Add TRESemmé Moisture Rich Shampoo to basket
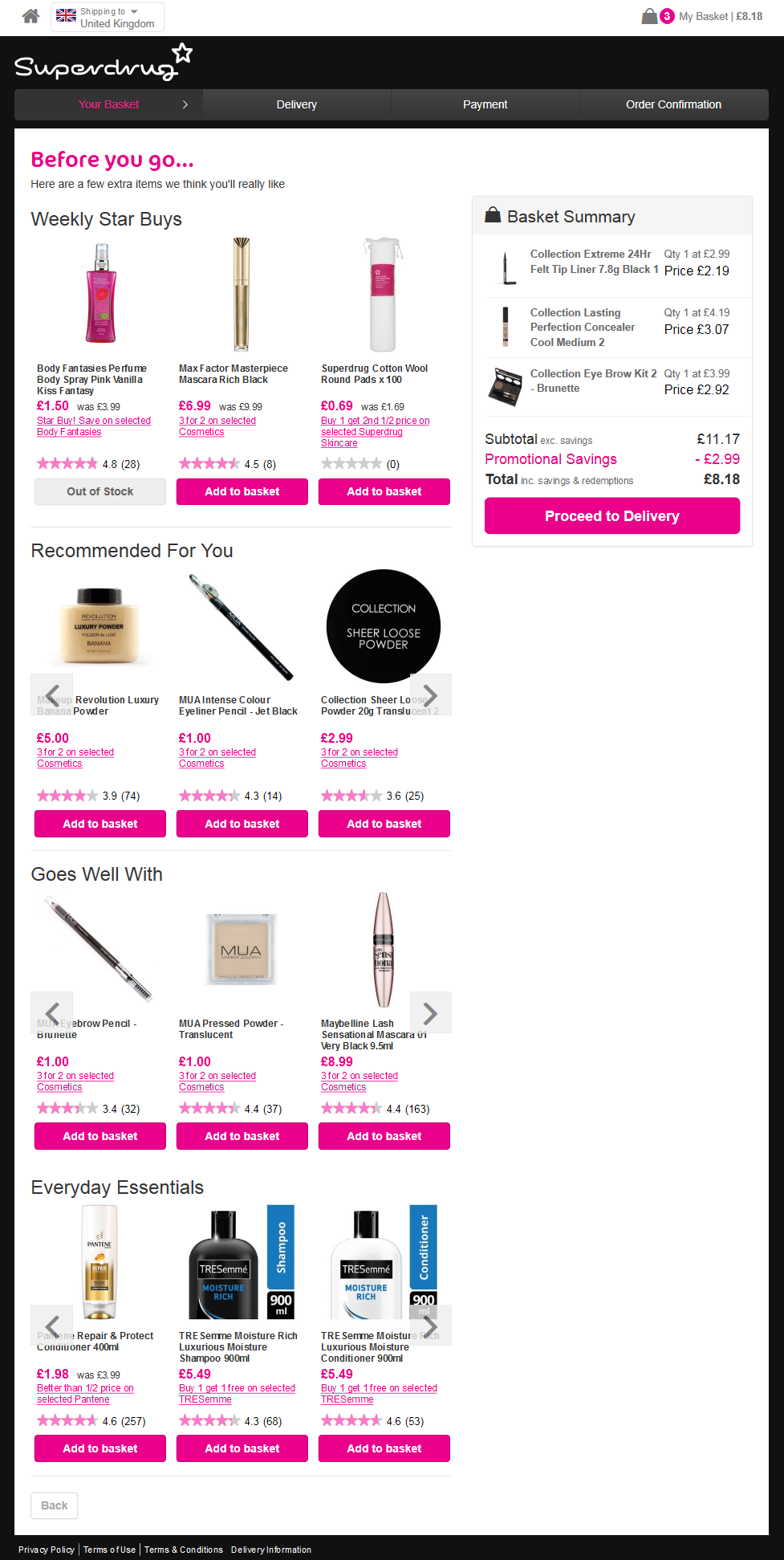The height and width of the screenshot is (1560, 784). tap(242, 1448)
